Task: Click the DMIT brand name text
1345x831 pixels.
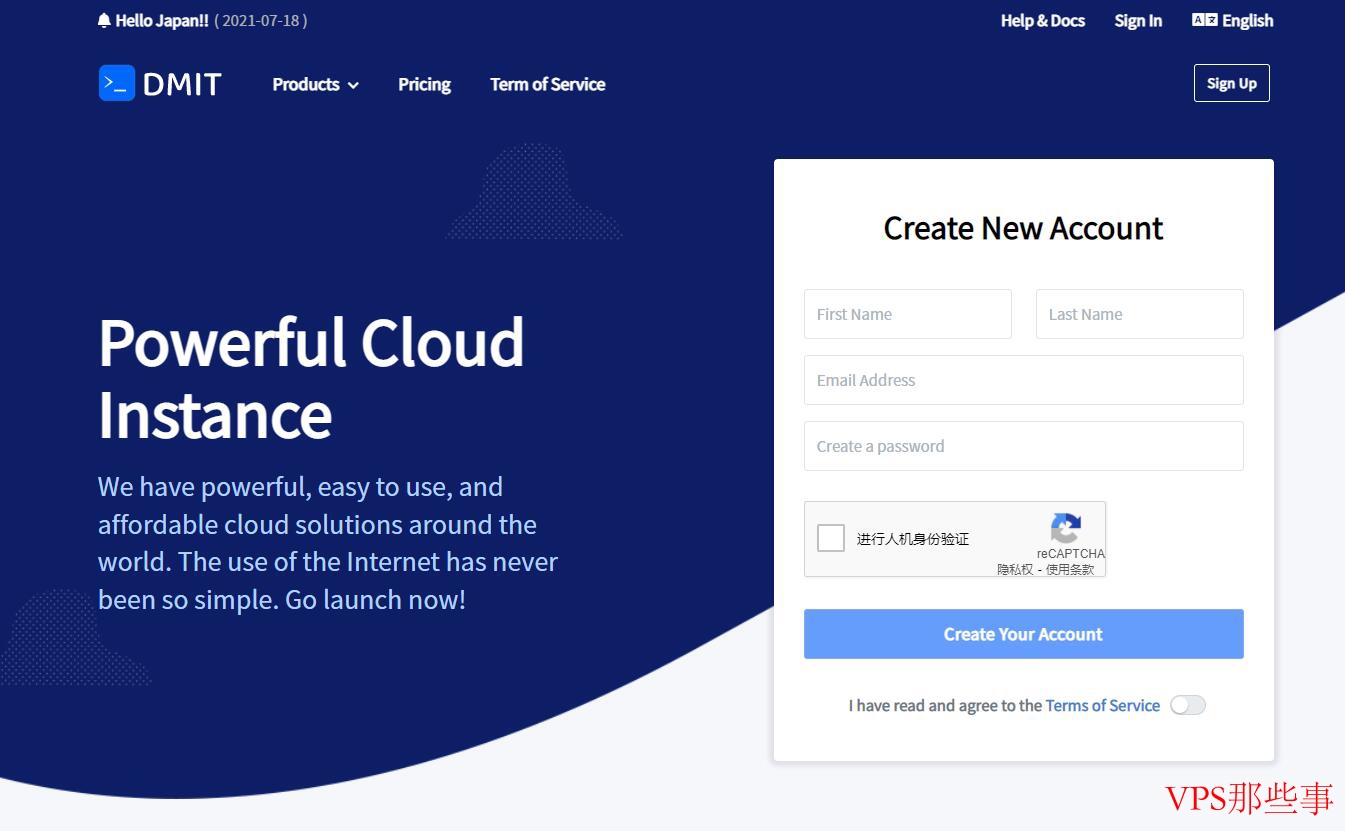Action: 182,84
